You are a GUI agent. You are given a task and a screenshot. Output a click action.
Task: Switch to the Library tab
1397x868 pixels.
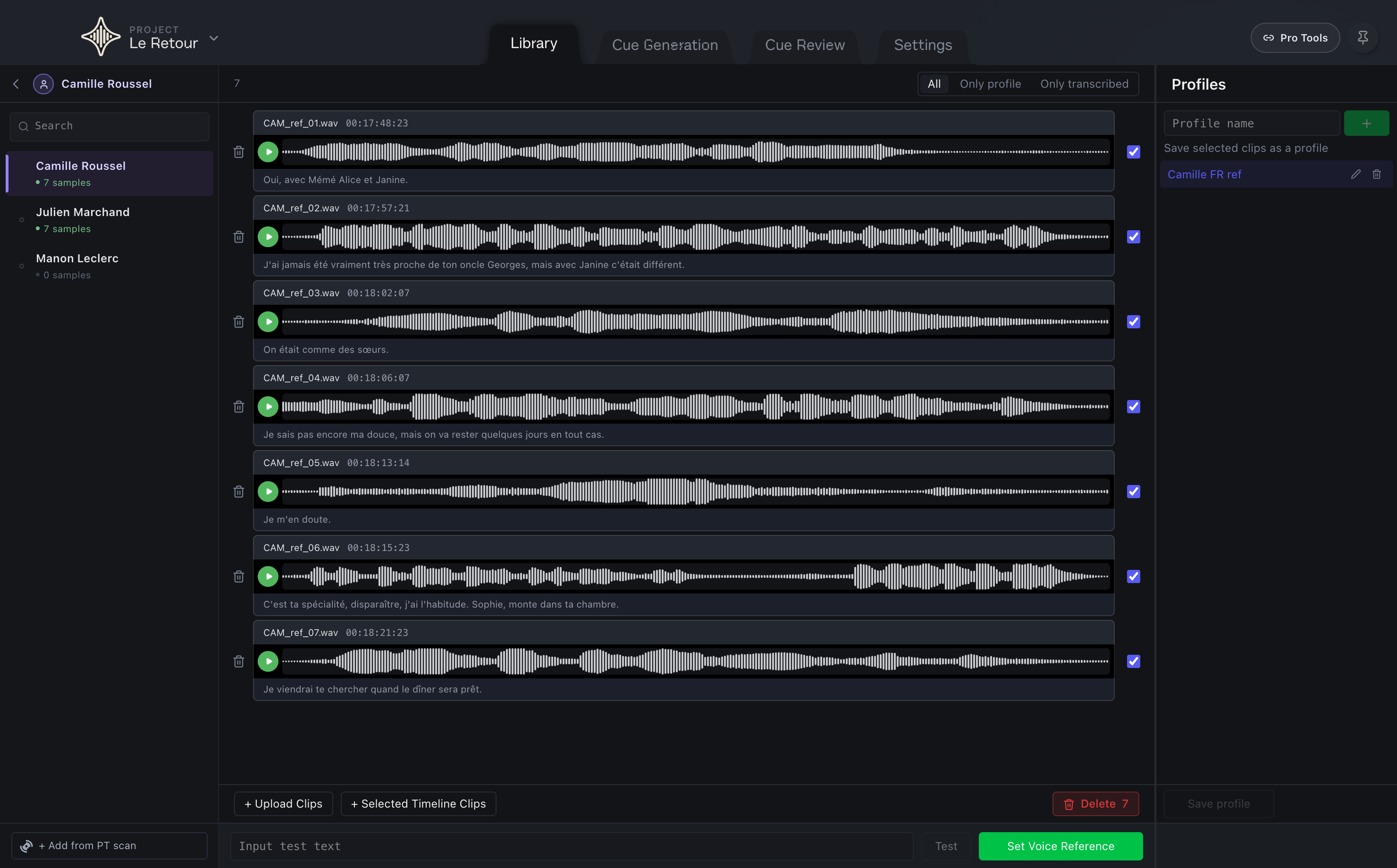[x=533, y=43]
